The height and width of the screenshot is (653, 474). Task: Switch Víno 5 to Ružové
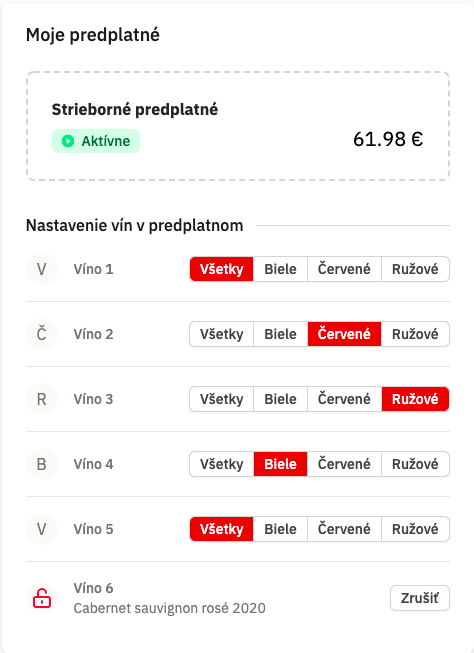click(415, 529)
